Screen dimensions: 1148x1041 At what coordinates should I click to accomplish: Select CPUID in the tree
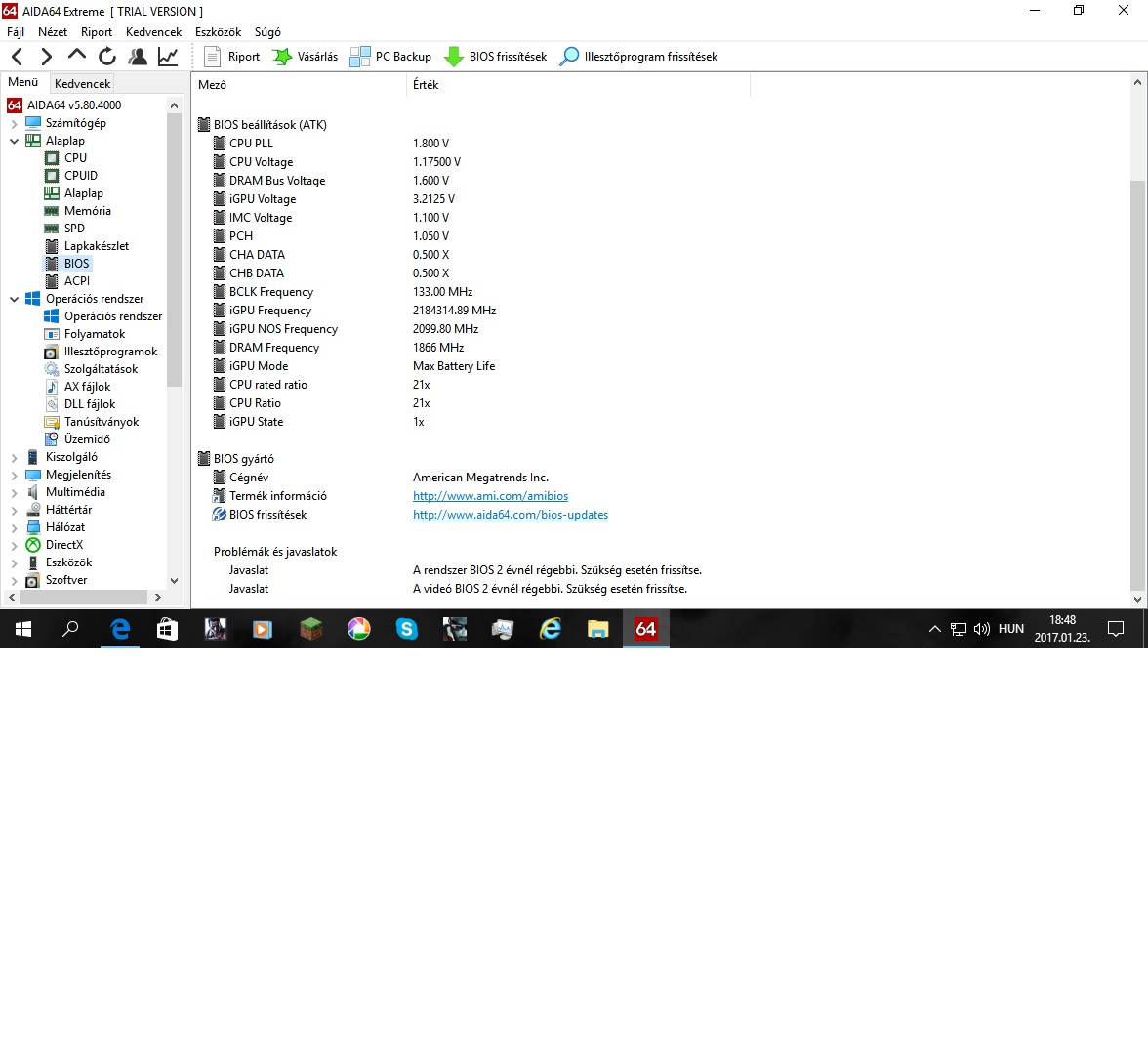click(80, 176)
